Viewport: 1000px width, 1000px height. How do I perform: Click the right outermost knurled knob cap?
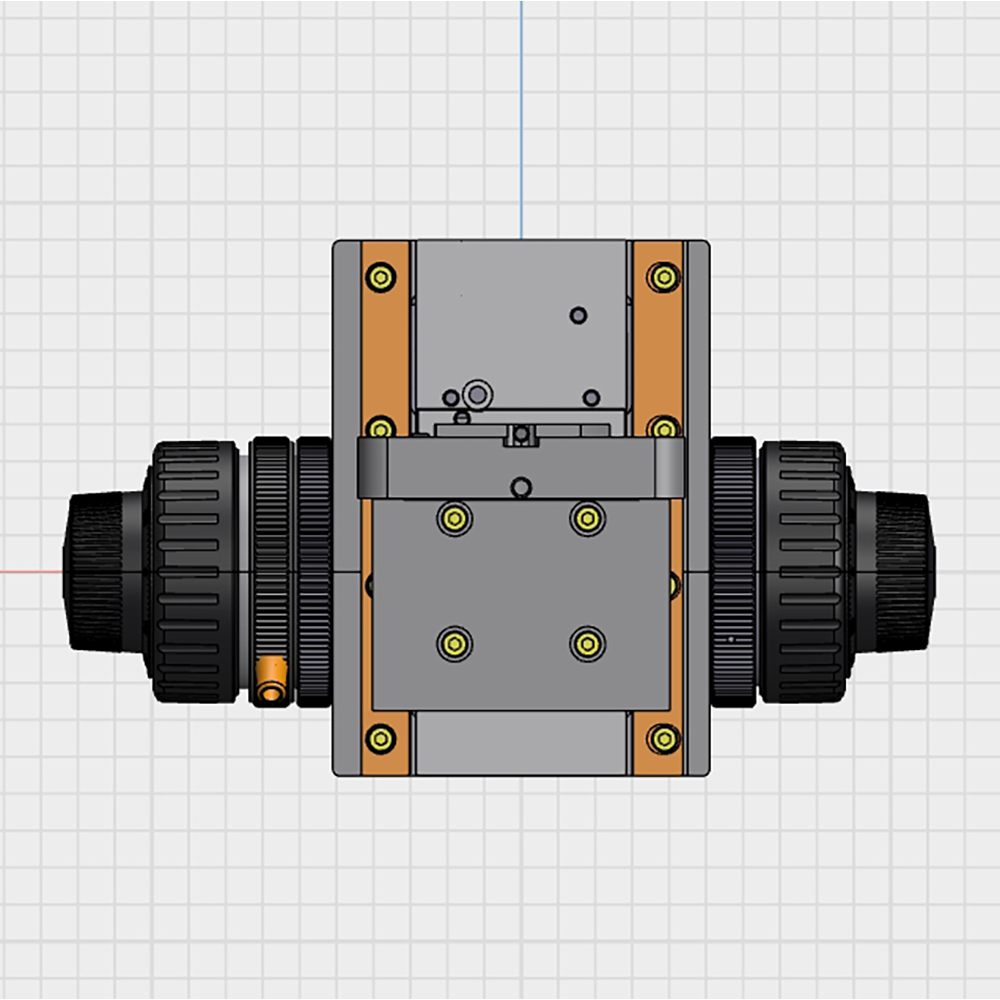click(905, 572)
